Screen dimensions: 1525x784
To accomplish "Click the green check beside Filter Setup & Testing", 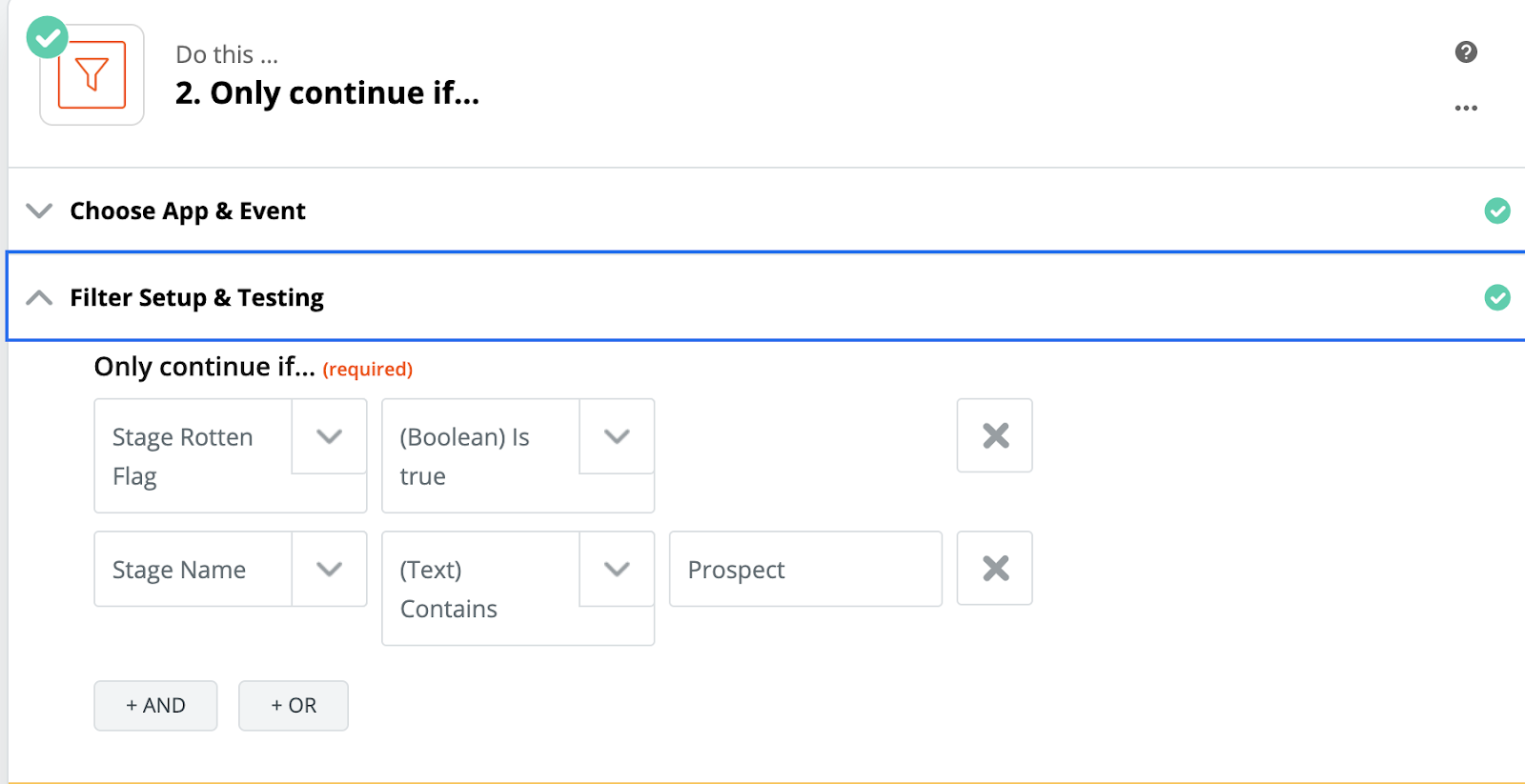I will 1497,297.
